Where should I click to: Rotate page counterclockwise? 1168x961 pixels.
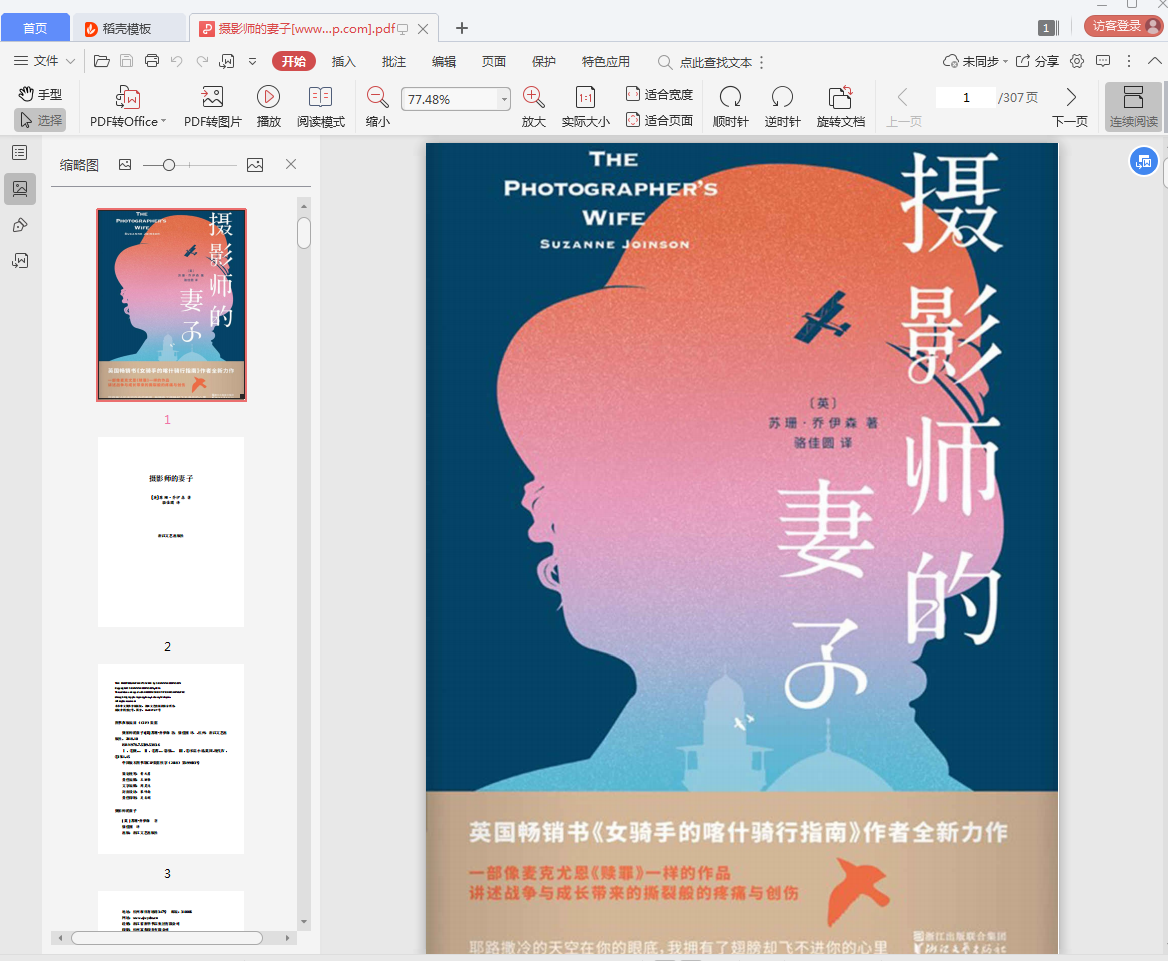tap(782, 107)
